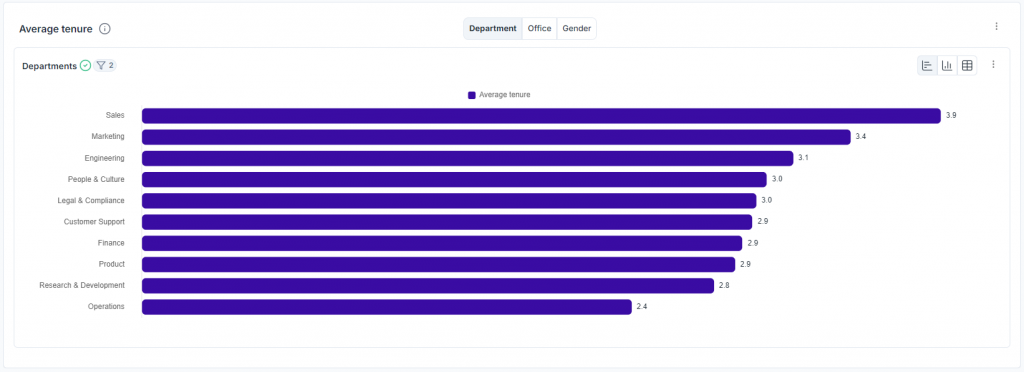Image resolution: width=1024 pixels, height=372 pixels.
Task: Click the Product axis label
Action: point(112,264)
